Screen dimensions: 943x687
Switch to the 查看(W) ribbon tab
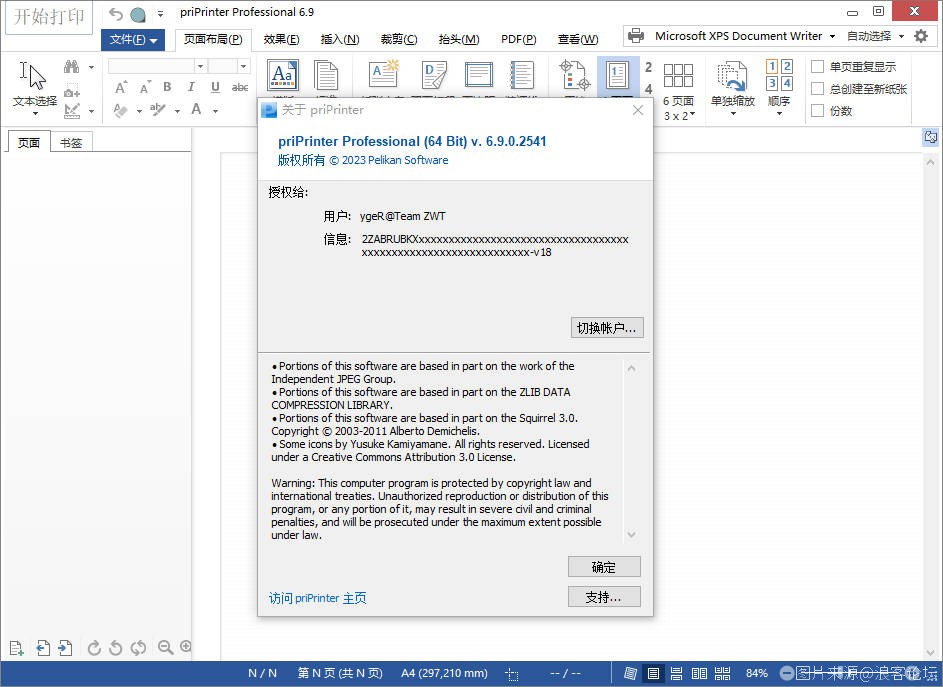tap(577, 40)
